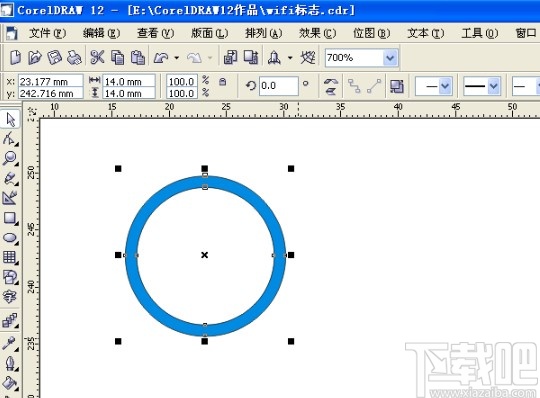Open the 700% zoom level dropdown
Image resolution: width=540 pixels, height=398 pixels.
coord(390,57)
